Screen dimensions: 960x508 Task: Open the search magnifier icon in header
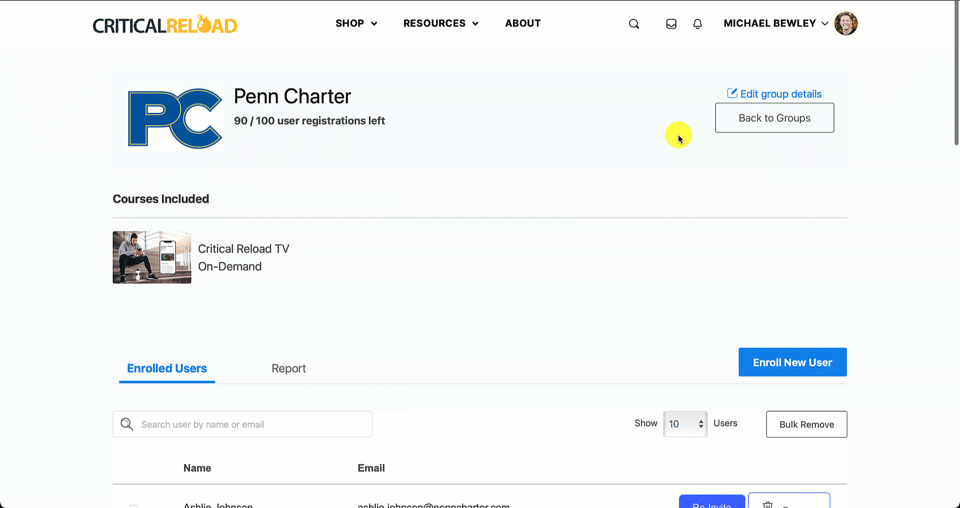(x=634, y=24)
